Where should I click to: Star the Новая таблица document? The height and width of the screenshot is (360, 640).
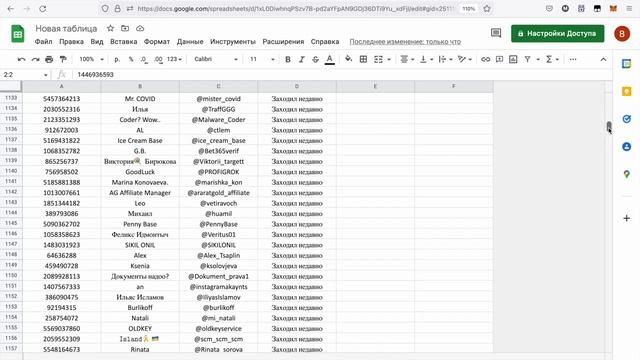[110, 28]
